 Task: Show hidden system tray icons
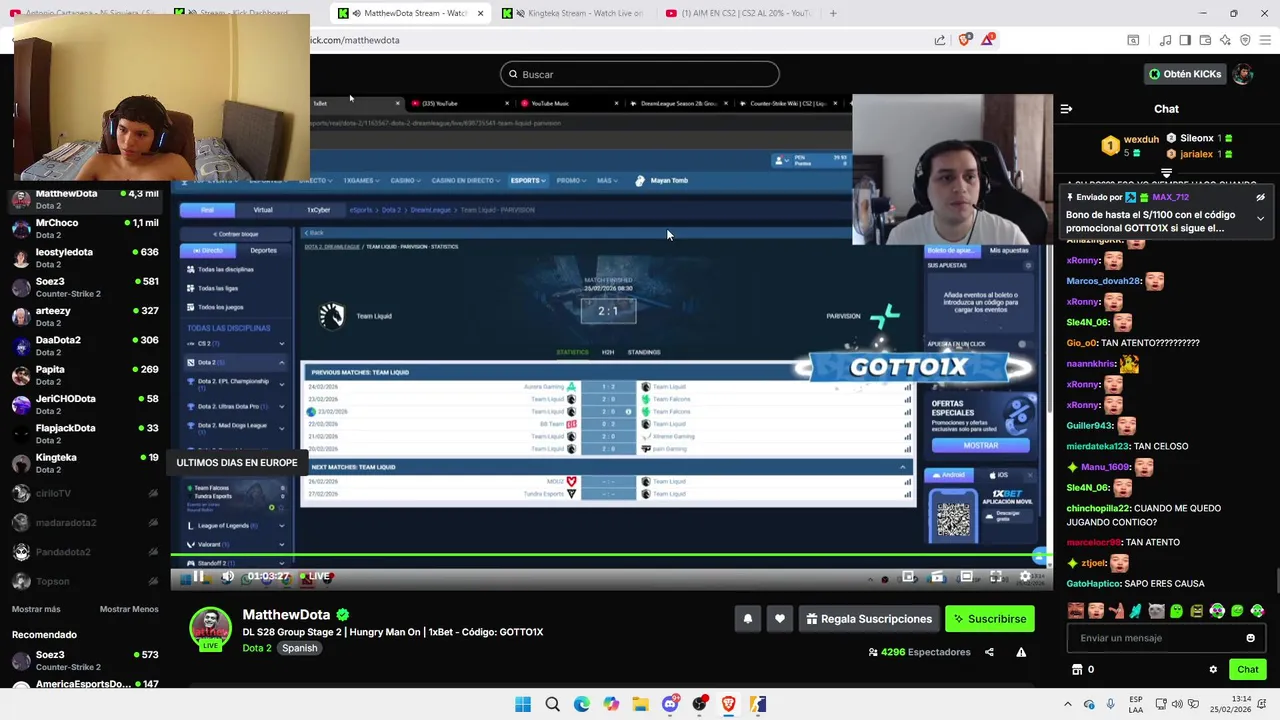coord(1067,704)
